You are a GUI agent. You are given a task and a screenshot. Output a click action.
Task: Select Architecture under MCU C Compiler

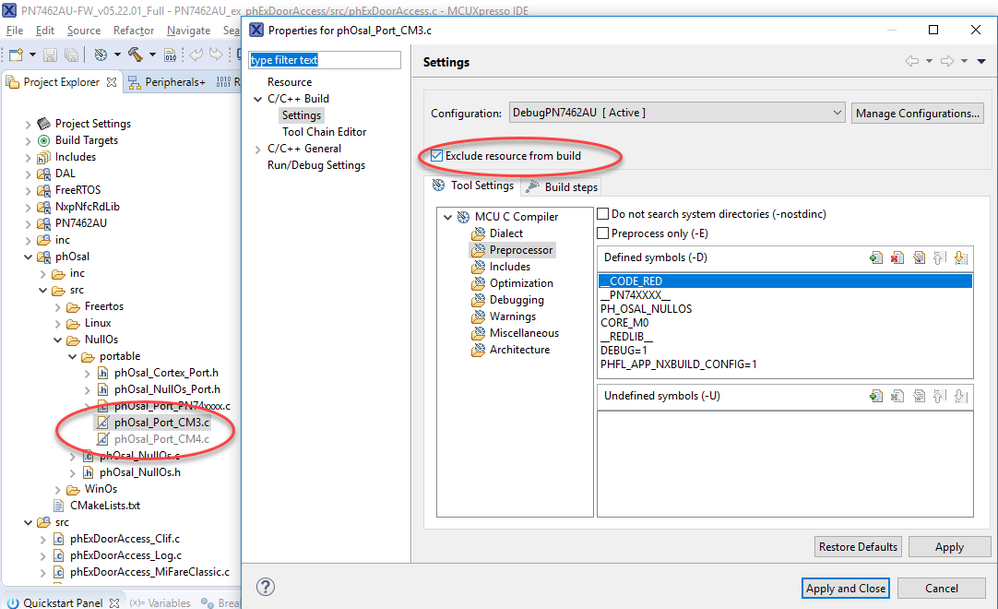(519, 349)
